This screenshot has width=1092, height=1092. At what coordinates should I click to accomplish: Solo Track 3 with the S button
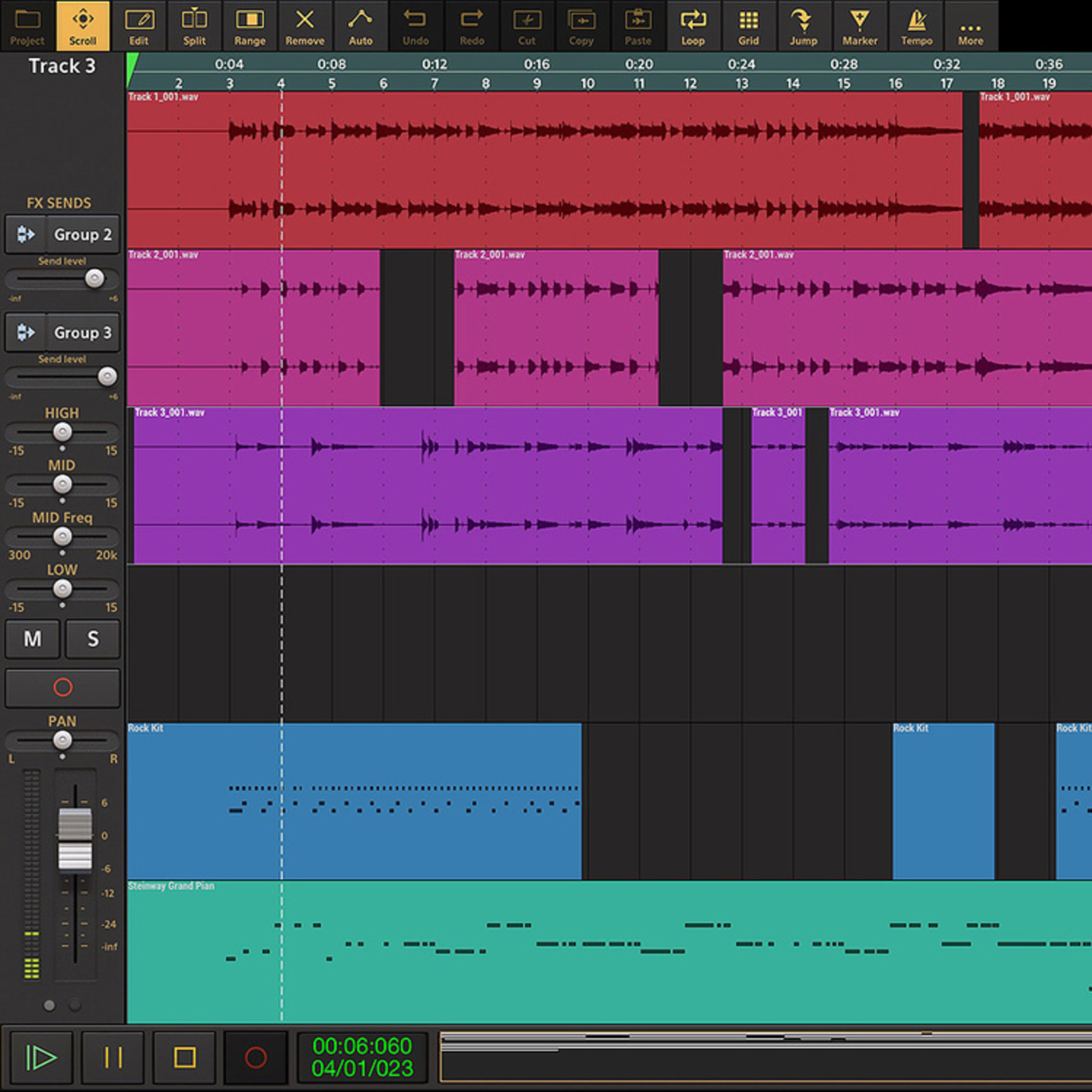point(93,639)
